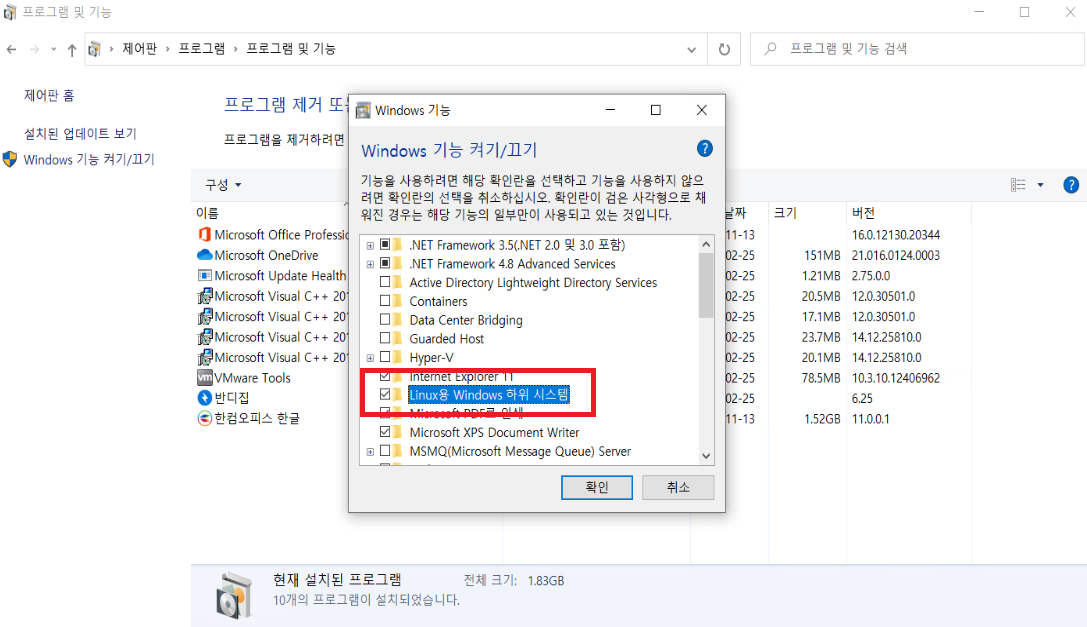Click the 반디집 program icon
1087x627 pixels.
click(205, 398)
